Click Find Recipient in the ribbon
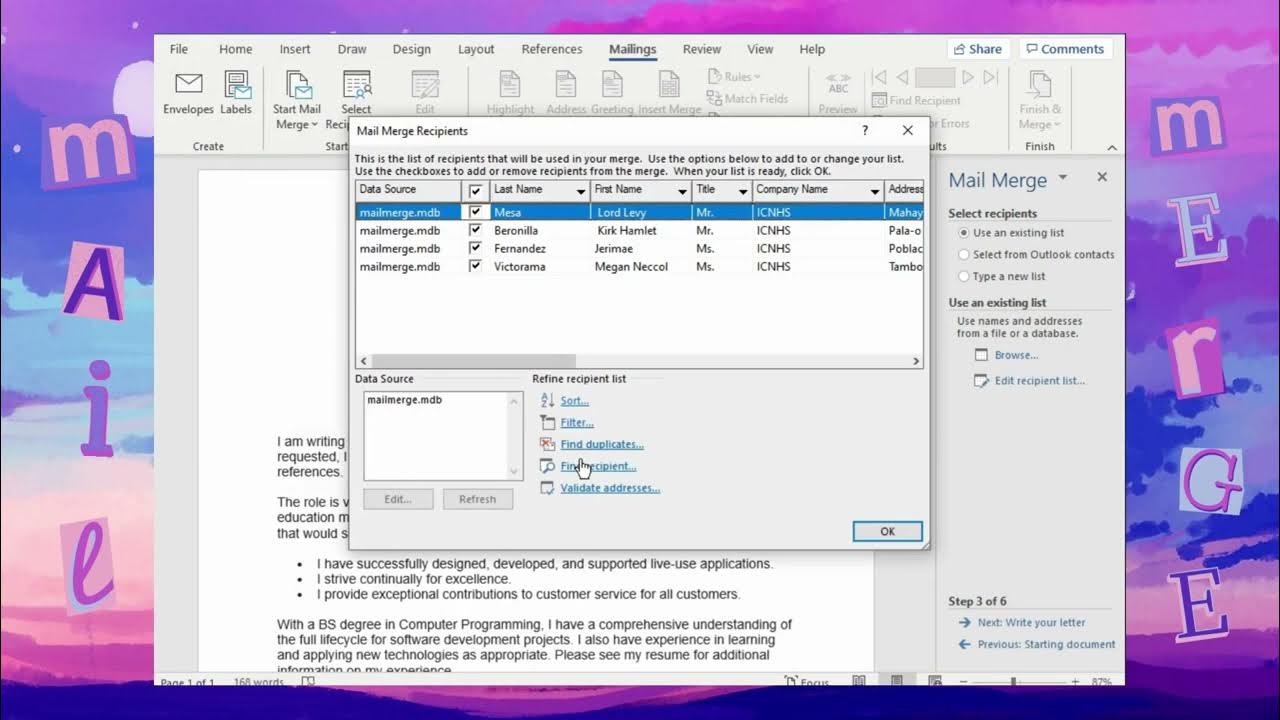 (x=916, y=100)
